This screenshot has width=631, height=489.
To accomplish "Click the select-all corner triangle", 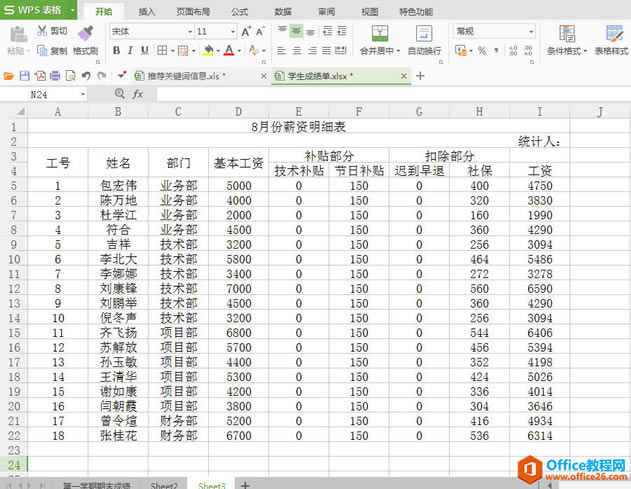I will (x=19, y=111).
